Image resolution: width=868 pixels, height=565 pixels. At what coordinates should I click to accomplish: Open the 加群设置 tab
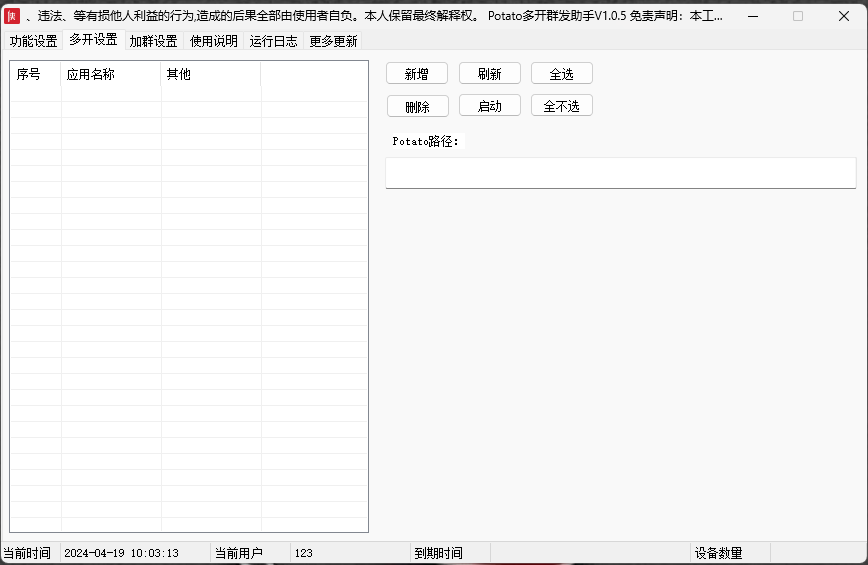(x=153, y=41)
